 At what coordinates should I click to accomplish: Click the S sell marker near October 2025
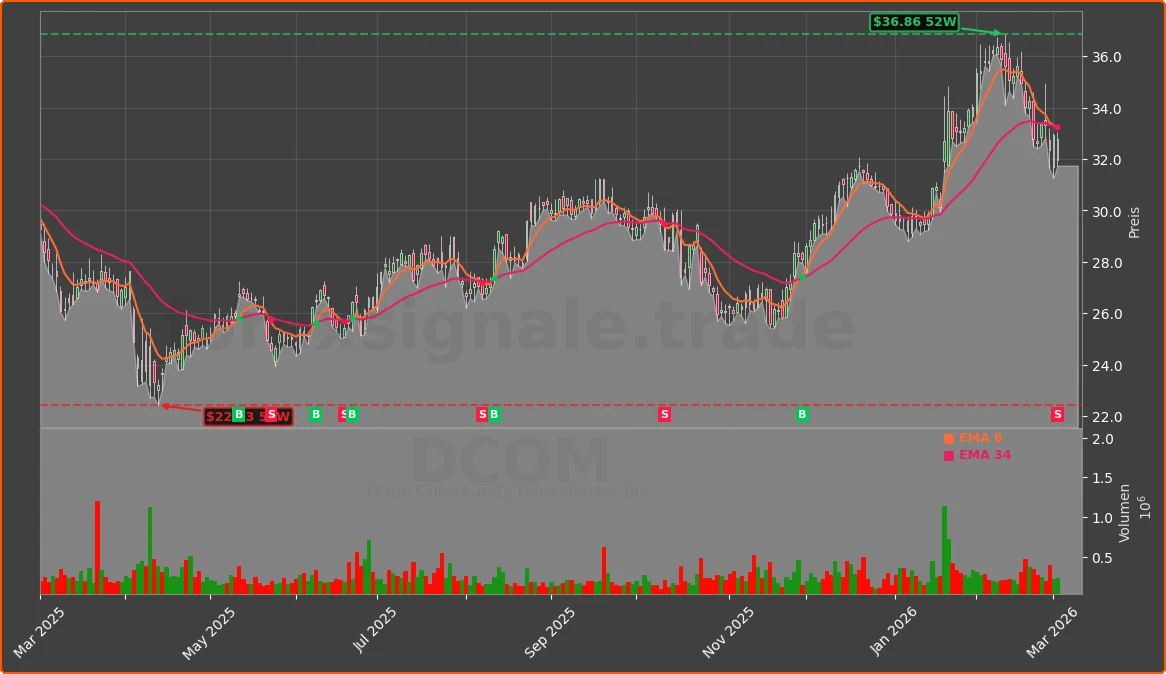click(x=664, y=415)
